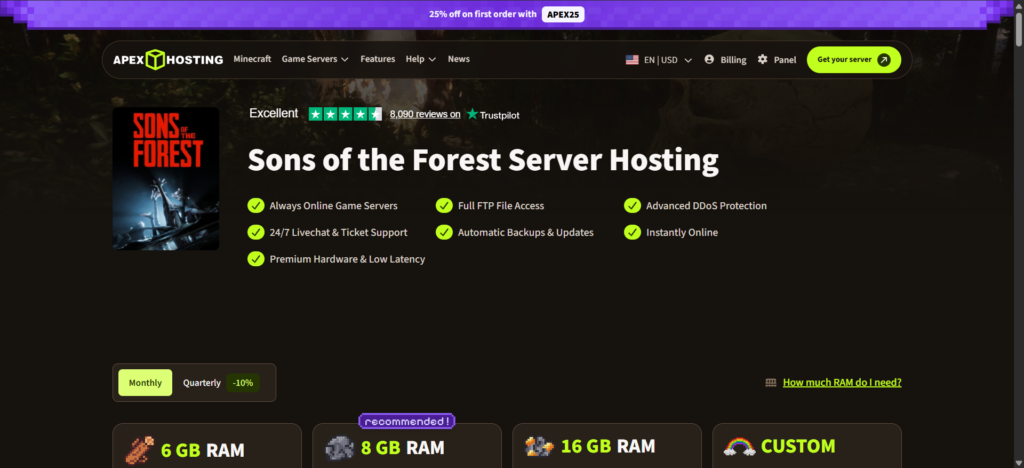This screenshot has height=468, width=1024.
Task: Open the Panel link
Action: 785,60
